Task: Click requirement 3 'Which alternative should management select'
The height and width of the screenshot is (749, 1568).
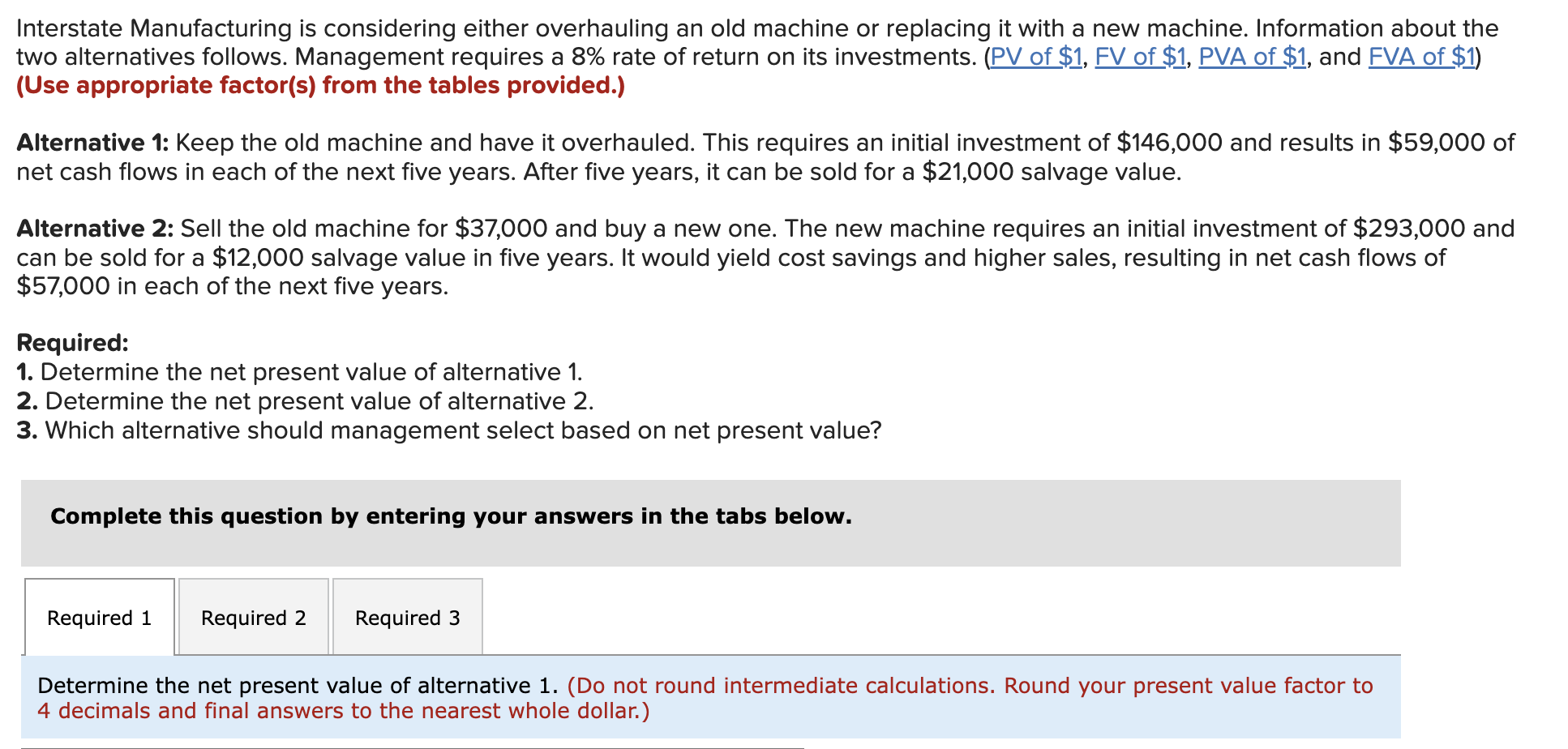Action: click(448, 430)
